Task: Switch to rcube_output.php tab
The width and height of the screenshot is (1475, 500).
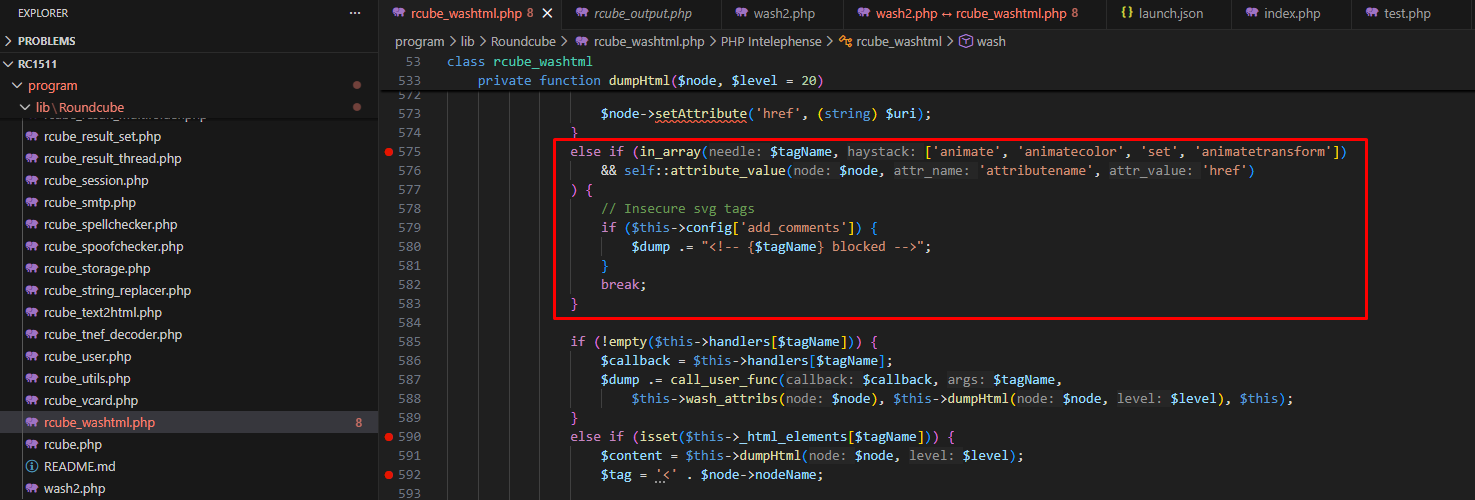Action: (x=641, y=14)
